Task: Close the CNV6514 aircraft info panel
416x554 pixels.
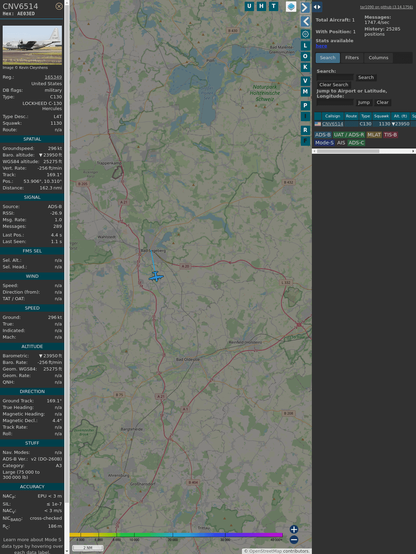Action: [x=59, y=6]
